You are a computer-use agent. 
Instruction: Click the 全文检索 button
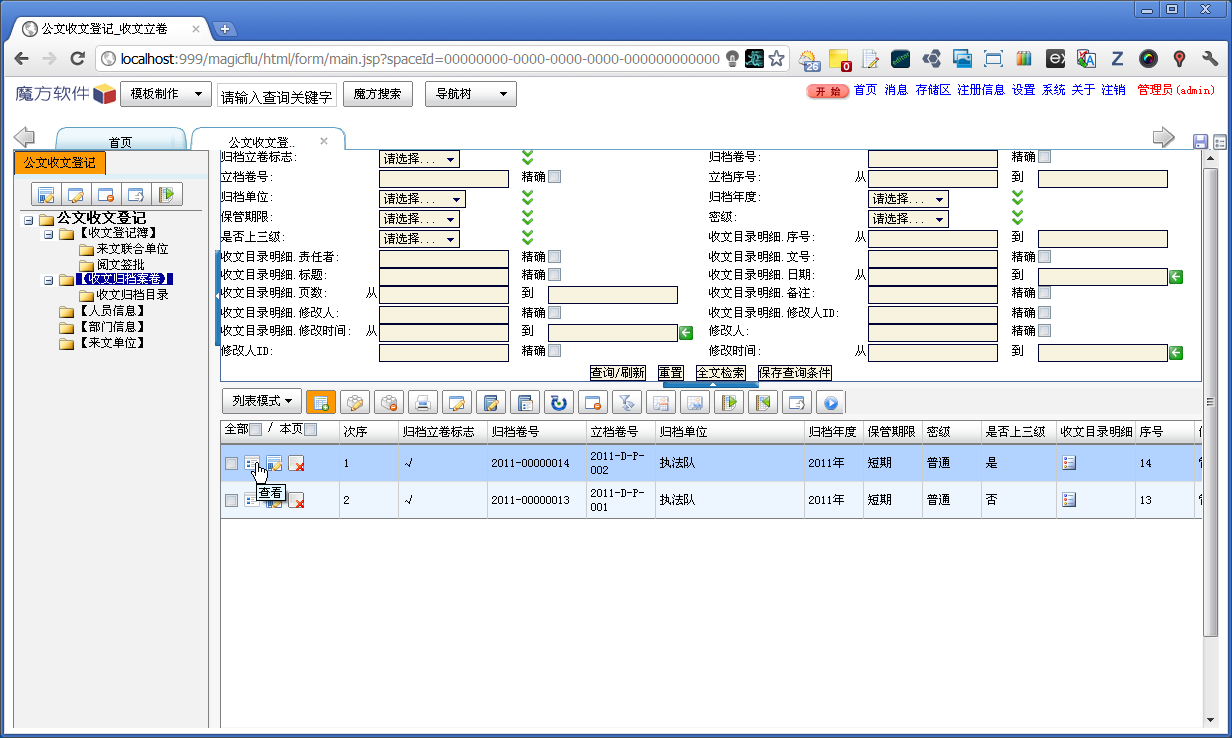pyautogui.click(x=720, y=372)
